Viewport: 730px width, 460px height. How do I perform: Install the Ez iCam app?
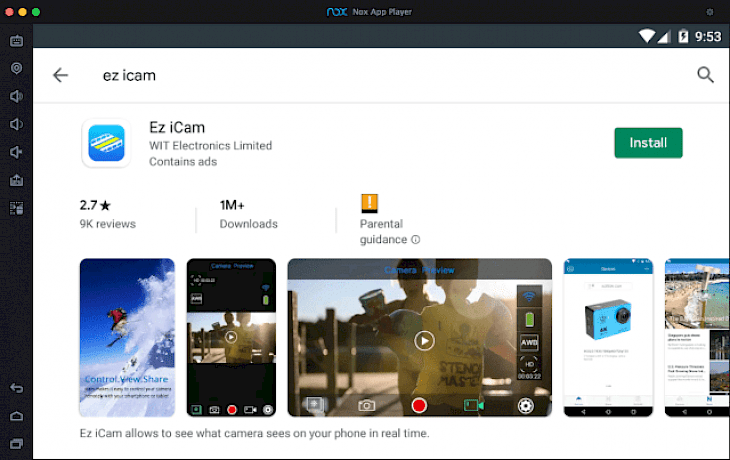648,143
